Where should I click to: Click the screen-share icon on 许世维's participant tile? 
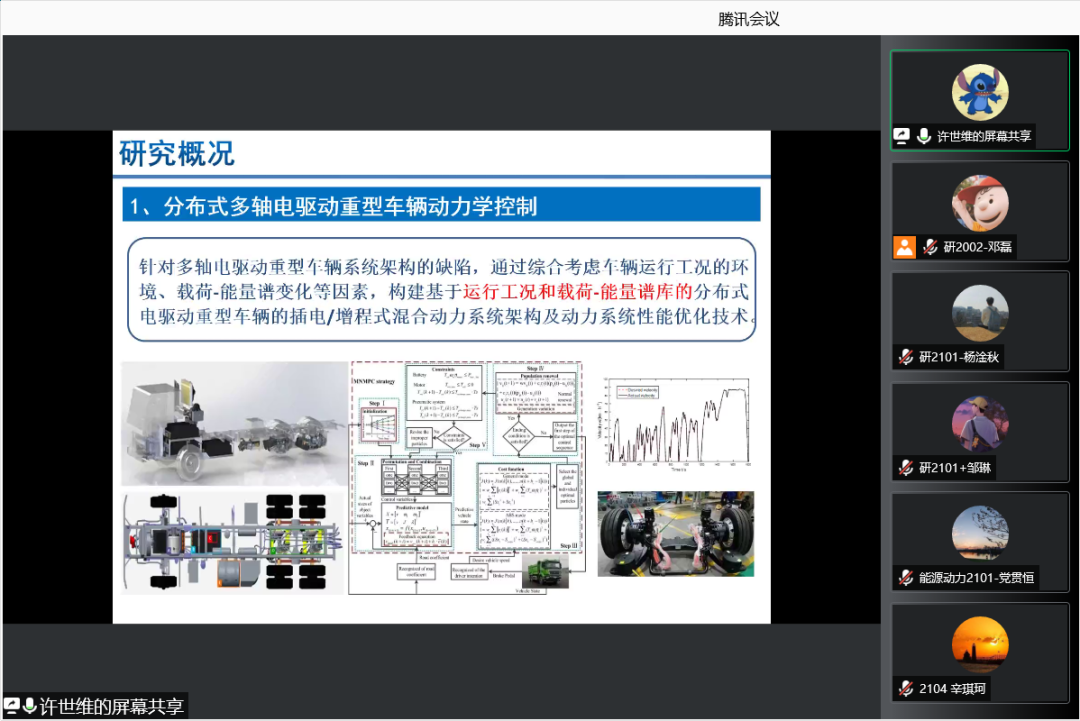tap(902, 136)
